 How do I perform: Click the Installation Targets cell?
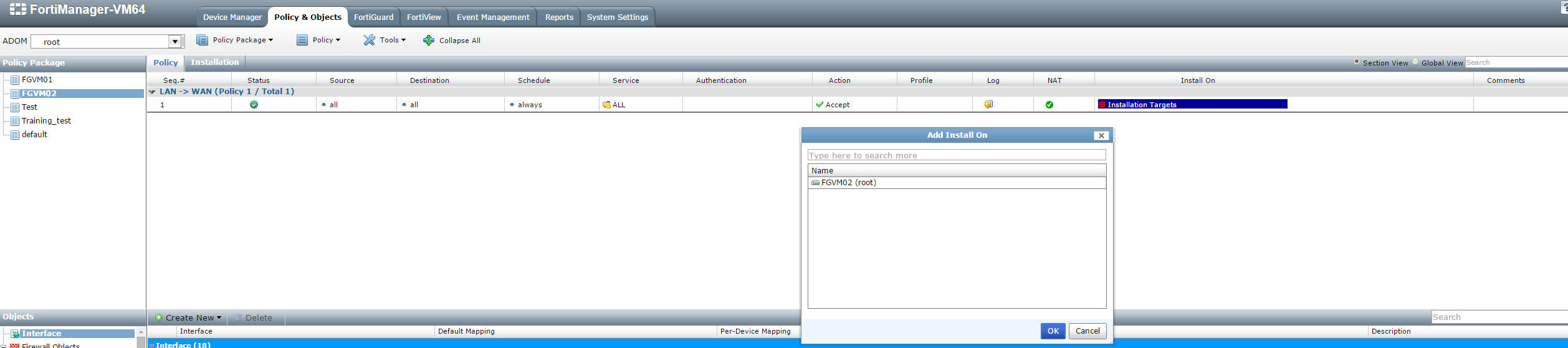(1192, 104)
